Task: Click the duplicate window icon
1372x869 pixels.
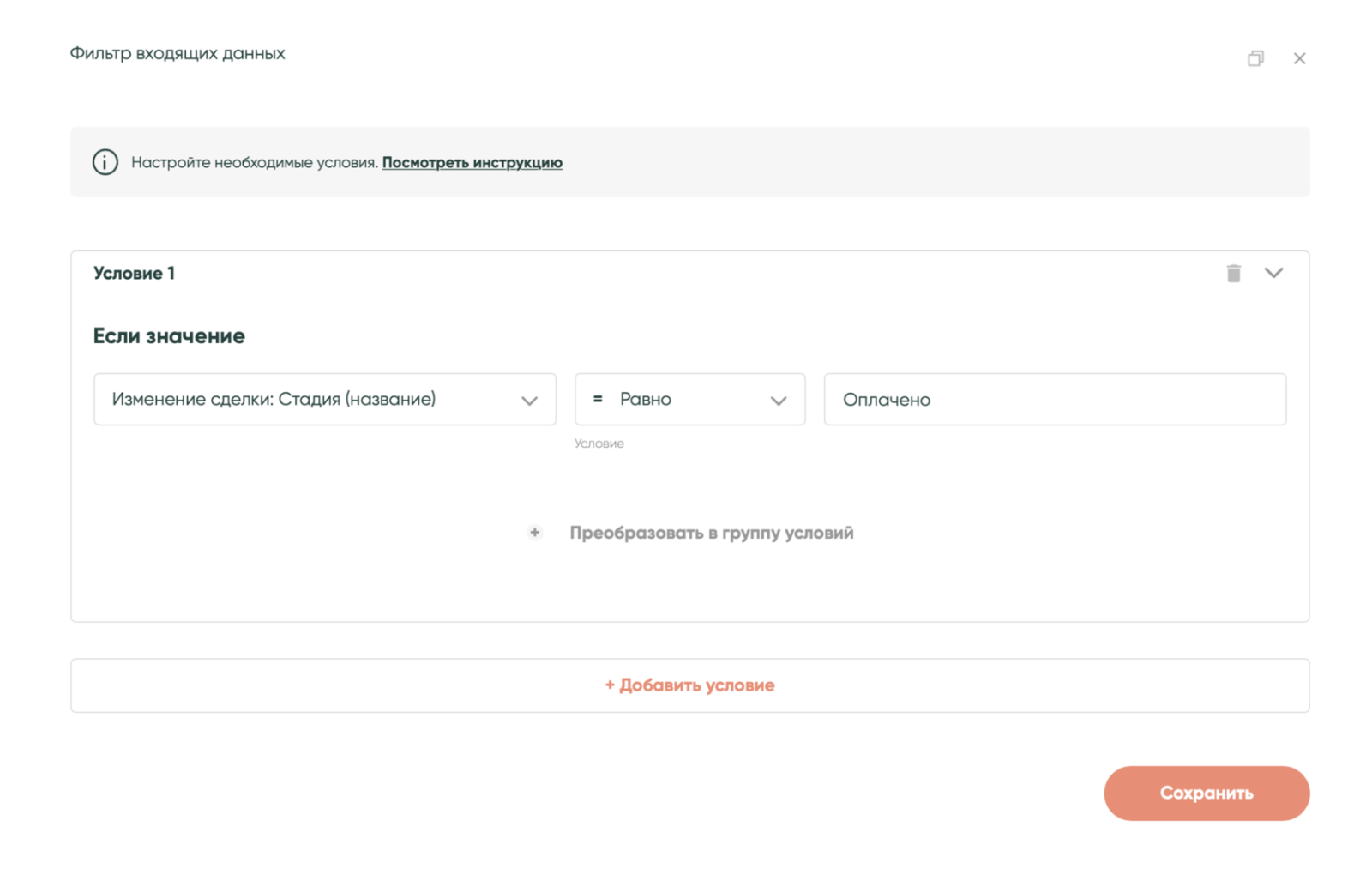Action: coord(1255,58)
